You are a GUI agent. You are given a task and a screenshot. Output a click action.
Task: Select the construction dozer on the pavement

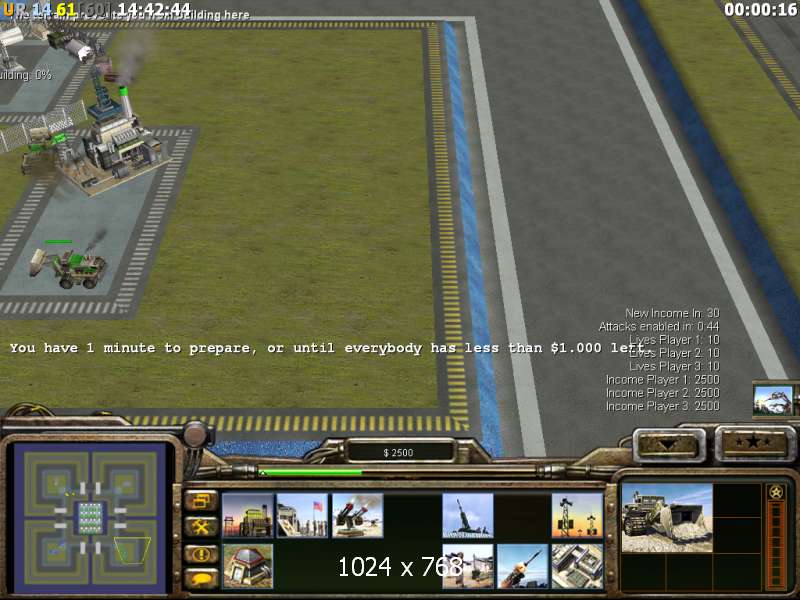click(69, 267)
